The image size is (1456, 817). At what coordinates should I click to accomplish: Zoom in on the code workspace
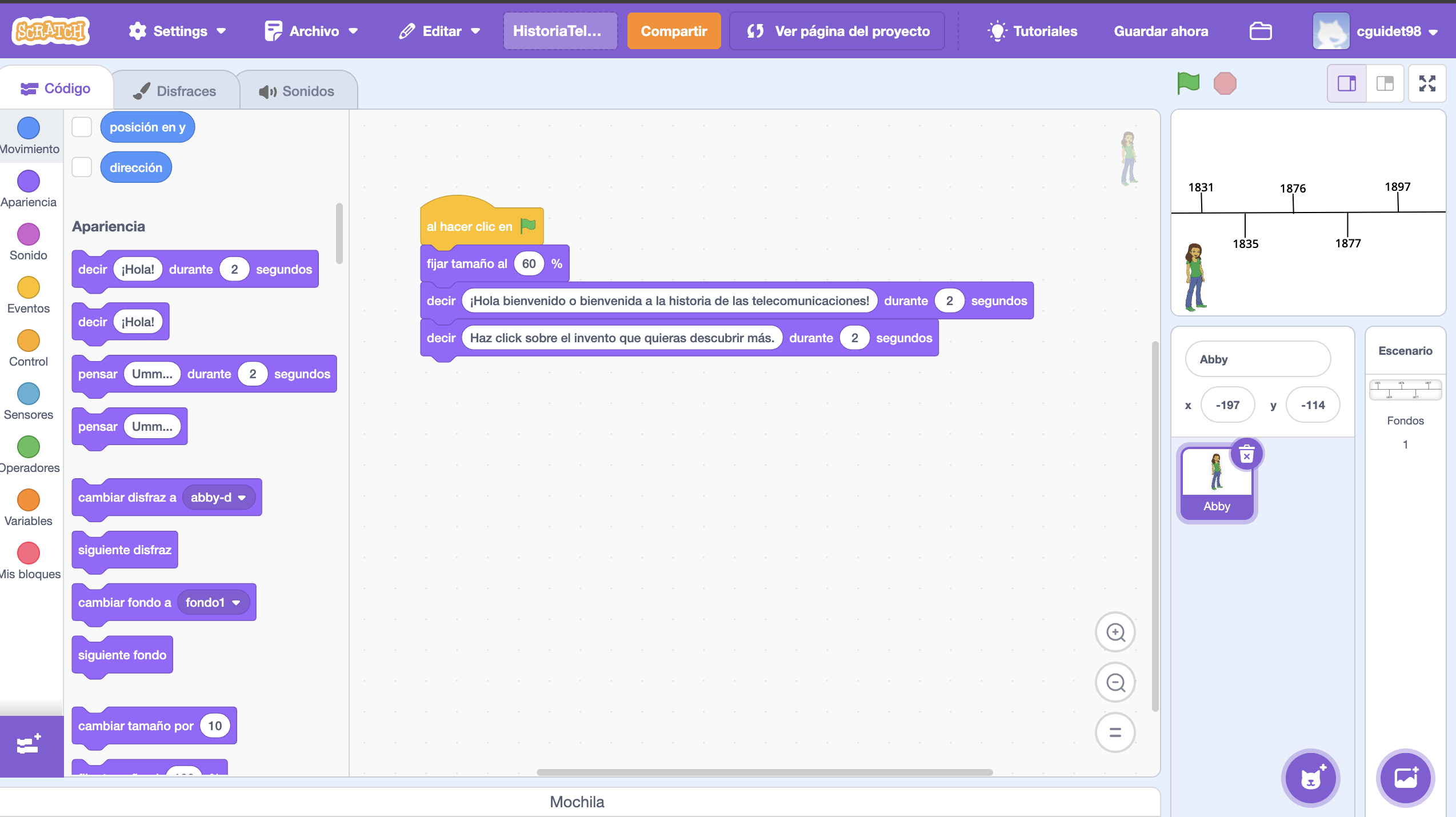1115,632
